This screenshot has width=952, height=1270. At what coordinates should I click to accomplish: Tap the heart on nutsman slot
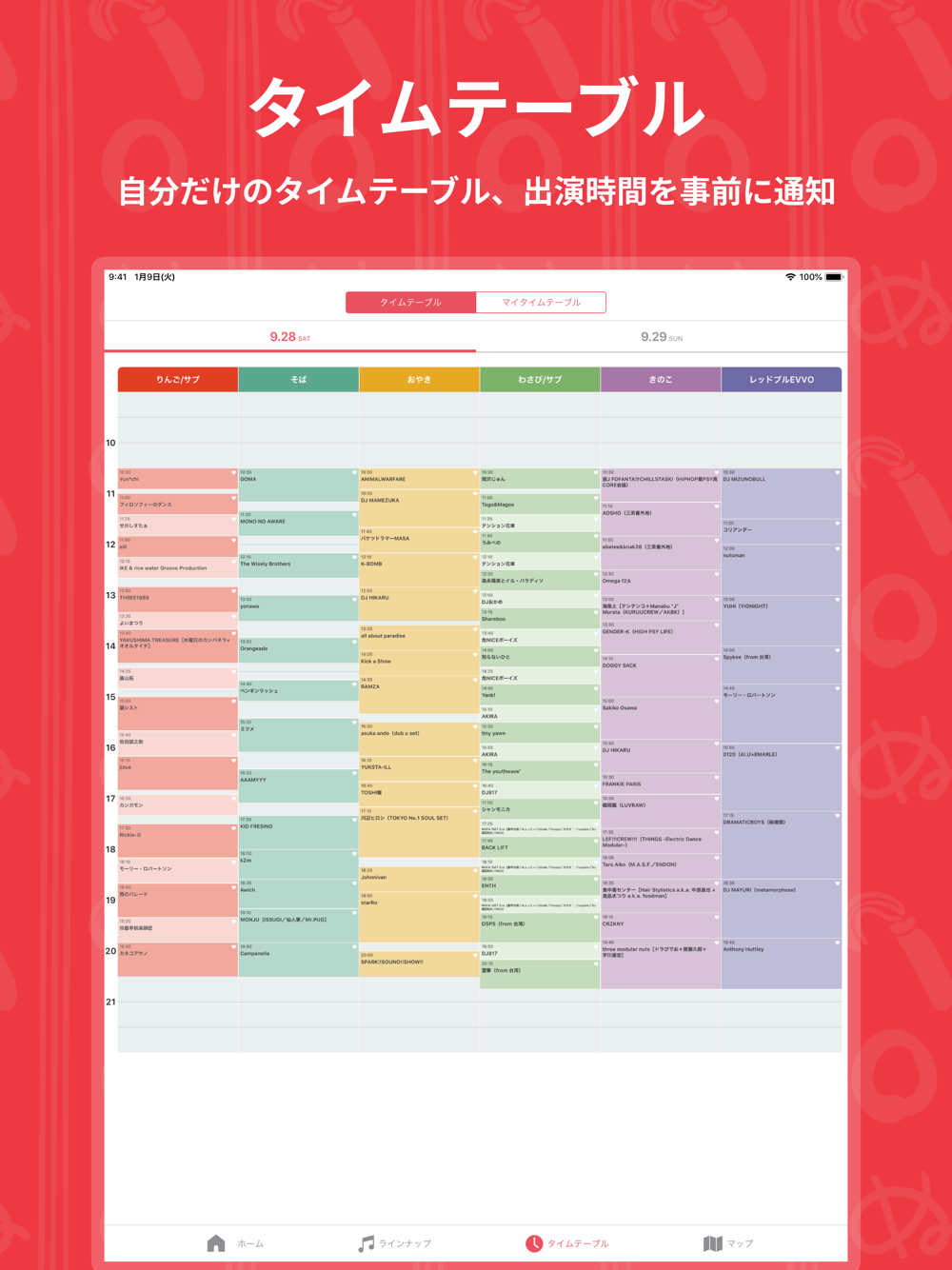click(x=838, y=549)
